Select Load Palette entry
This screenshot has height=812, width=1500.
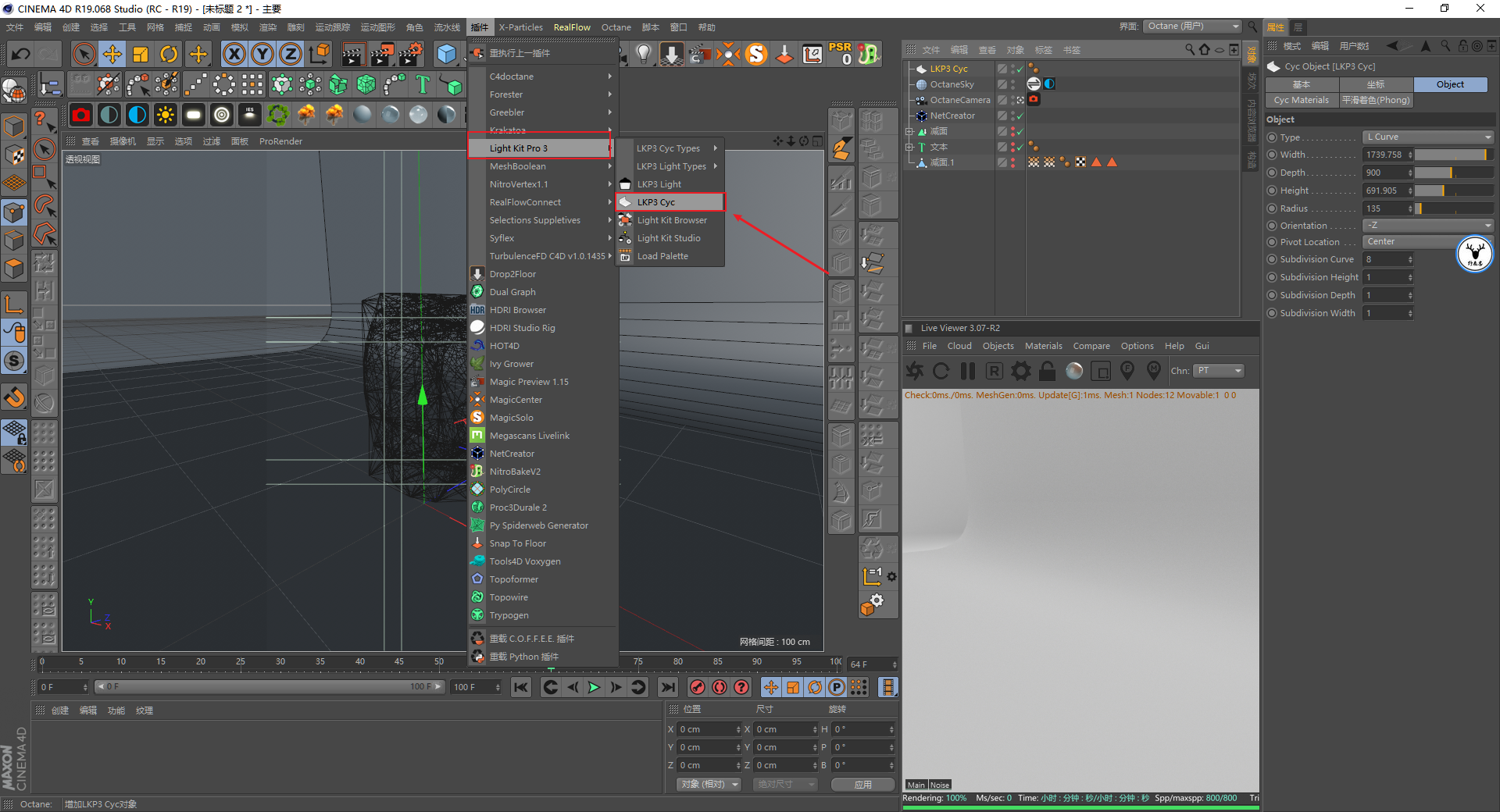pyautogui.click(x=670, y=256)
